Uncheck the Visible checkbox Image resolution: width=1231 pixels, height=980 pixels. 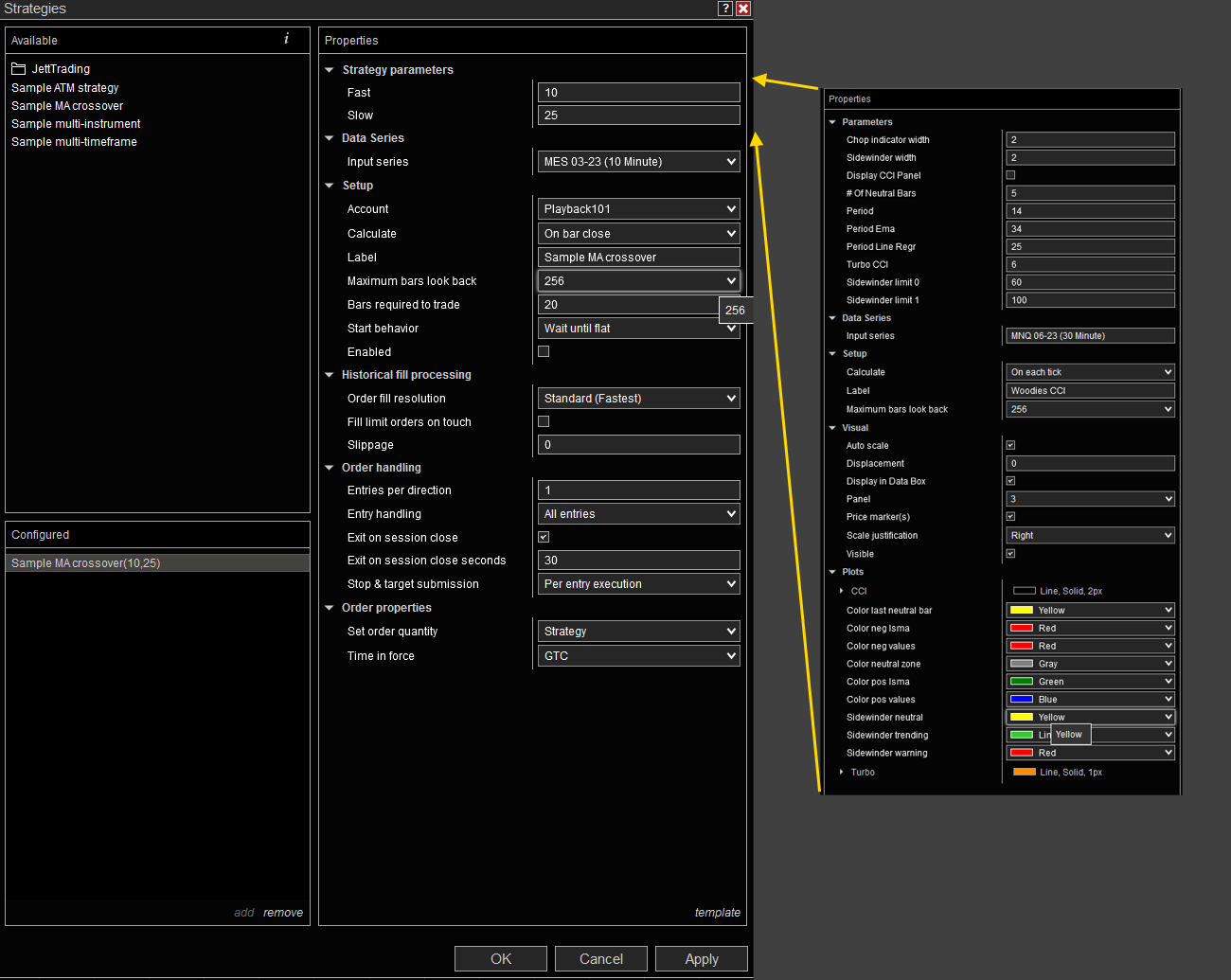(x=1010, y=553)
